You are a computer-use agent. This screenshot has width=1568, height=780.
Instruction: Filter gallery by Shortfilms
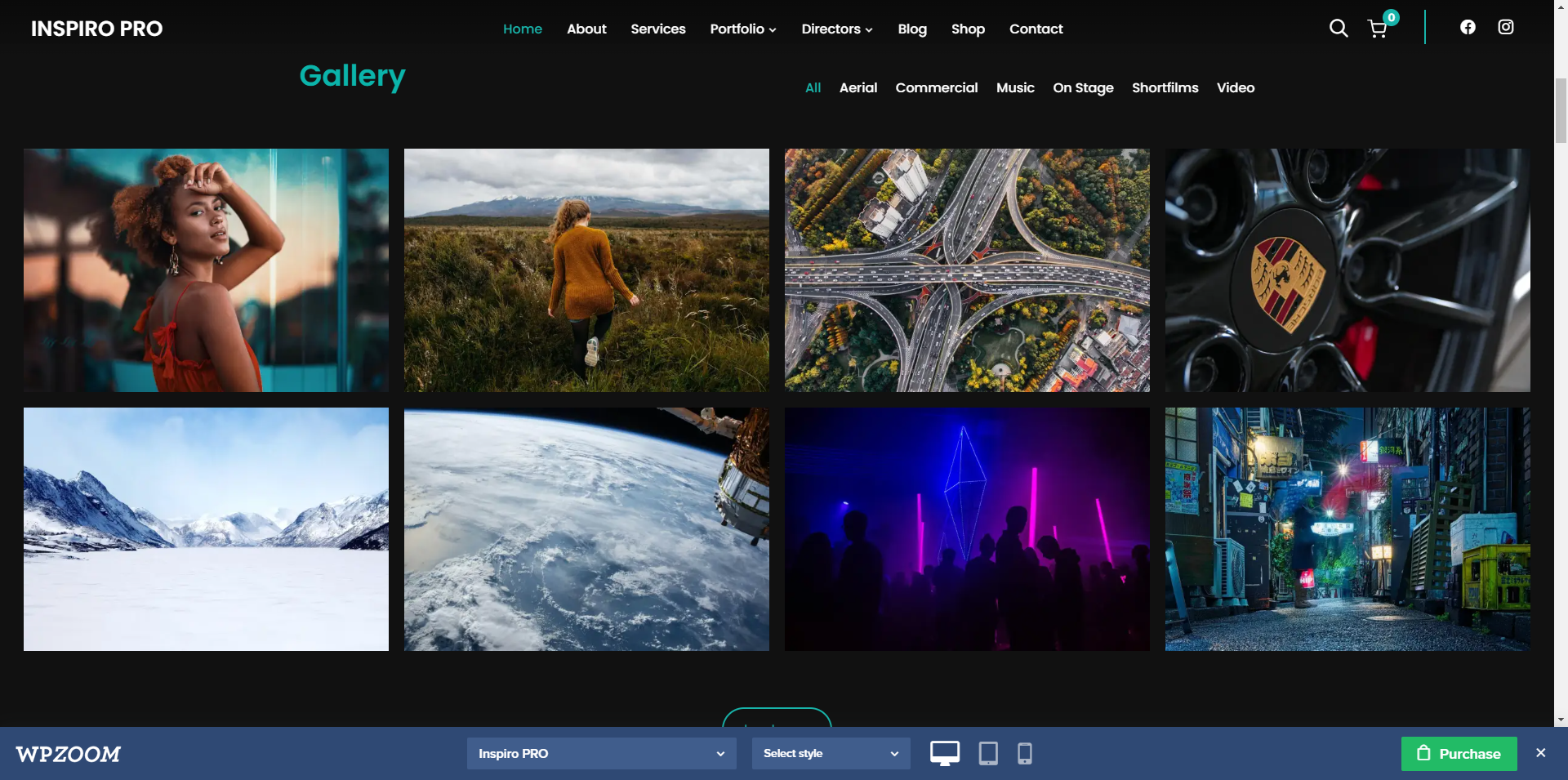[1165, 87]
